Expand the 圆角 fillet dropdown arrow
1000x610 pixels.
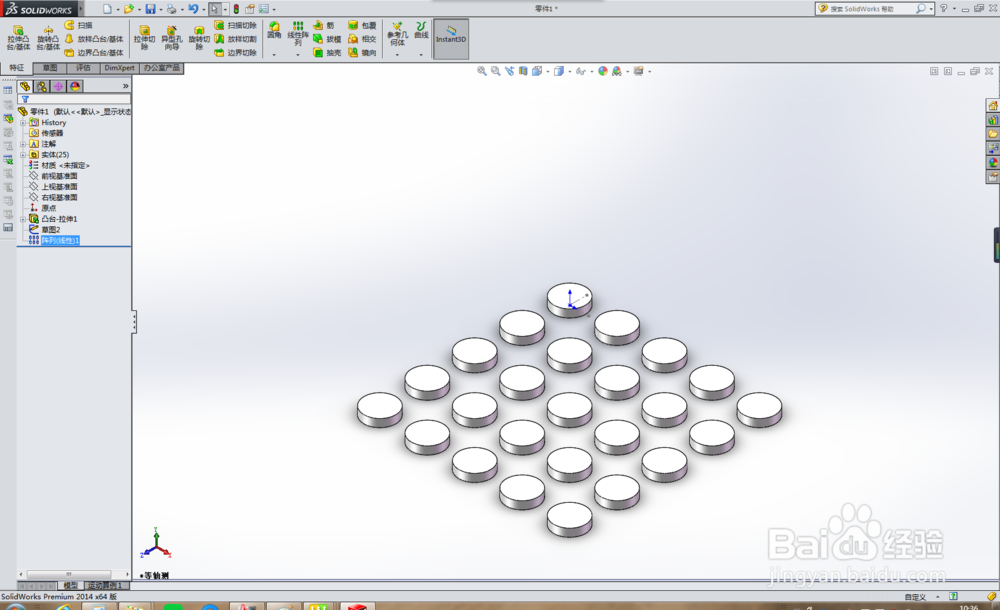click(274, 55)
